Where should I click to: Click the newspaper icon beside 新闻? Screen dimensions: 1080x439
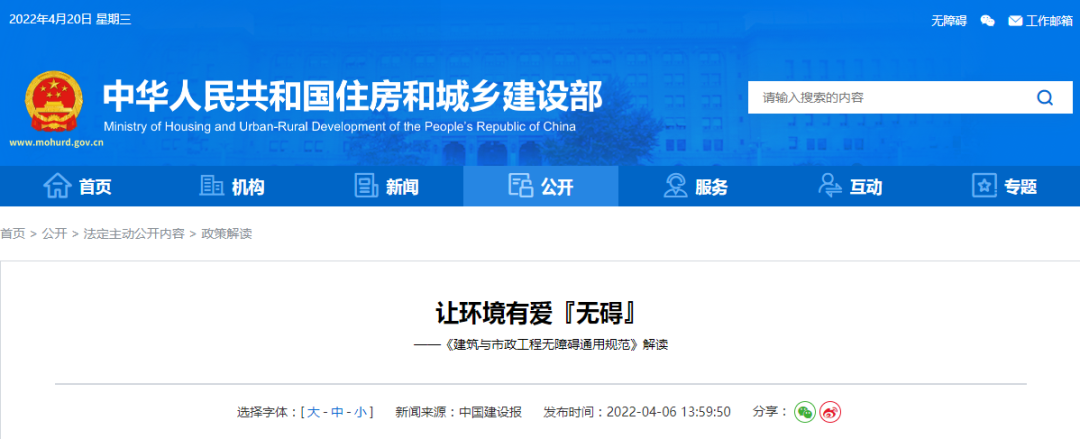(x=366, y=185)
